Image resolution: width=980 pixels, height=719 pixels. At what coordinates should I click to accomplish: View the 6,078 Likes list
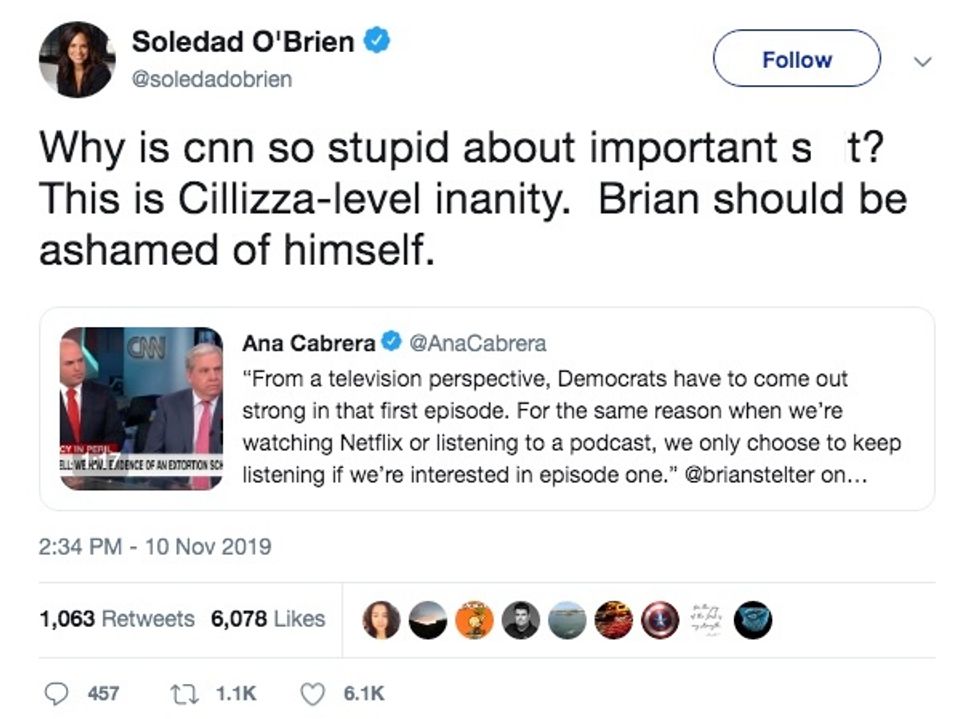267,619
